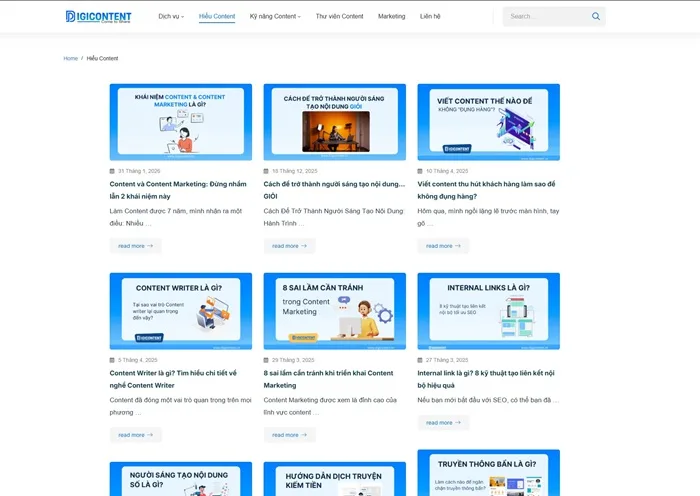Click the excerpt Nếu bạn mới bắt đầu với SEO
The height and width of the screenshot is (496, 700).
(x=488, y=400)
